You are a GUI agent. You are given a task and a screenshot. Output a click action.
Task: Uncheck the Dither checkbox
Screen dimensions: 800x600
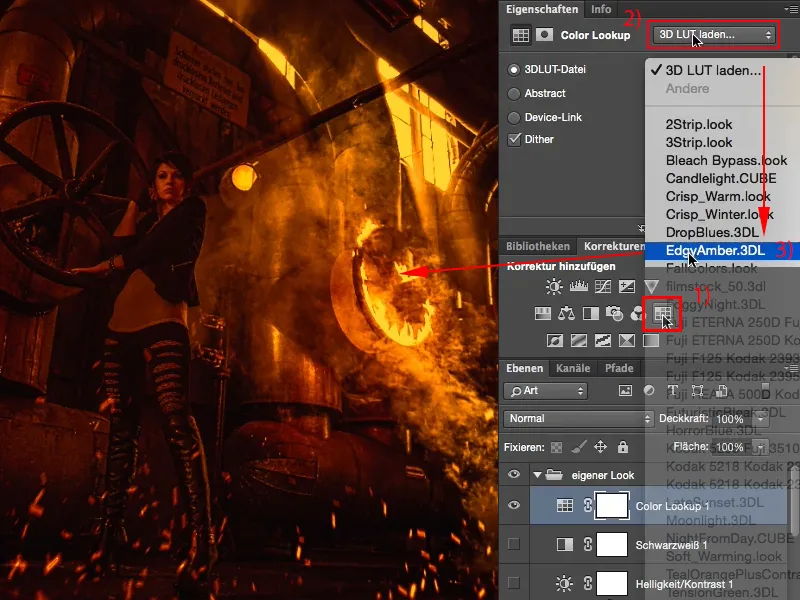515,139
